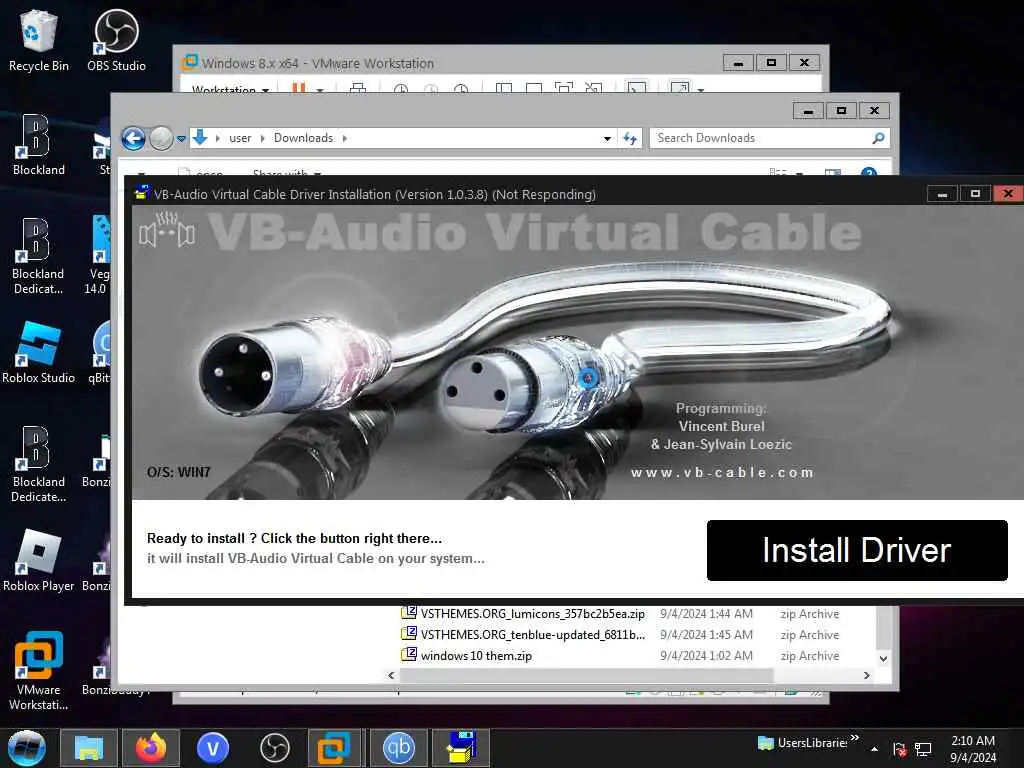Expand the arrow after Downloads breadcrumb

point(345,138)
